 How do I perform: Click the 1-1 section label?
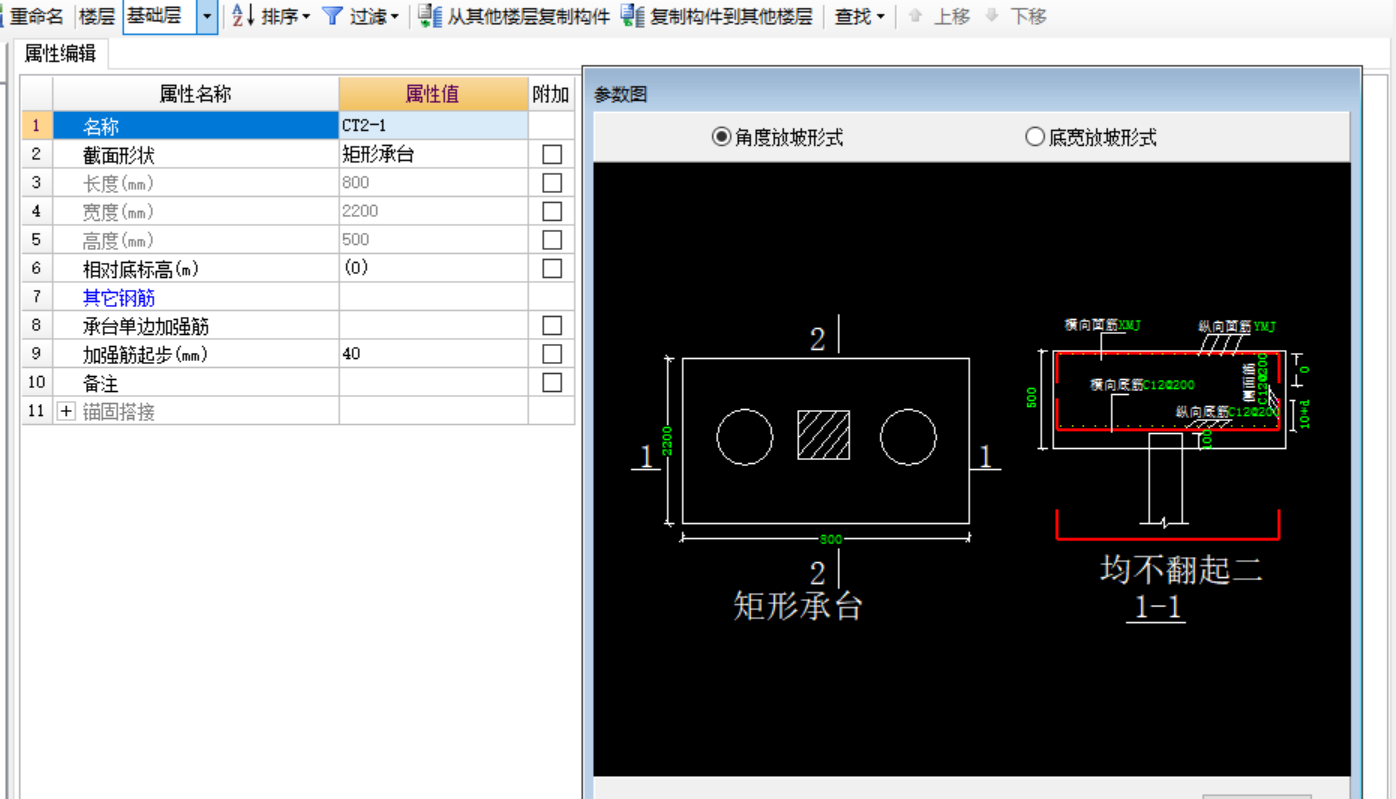(x=1158, y=607)
